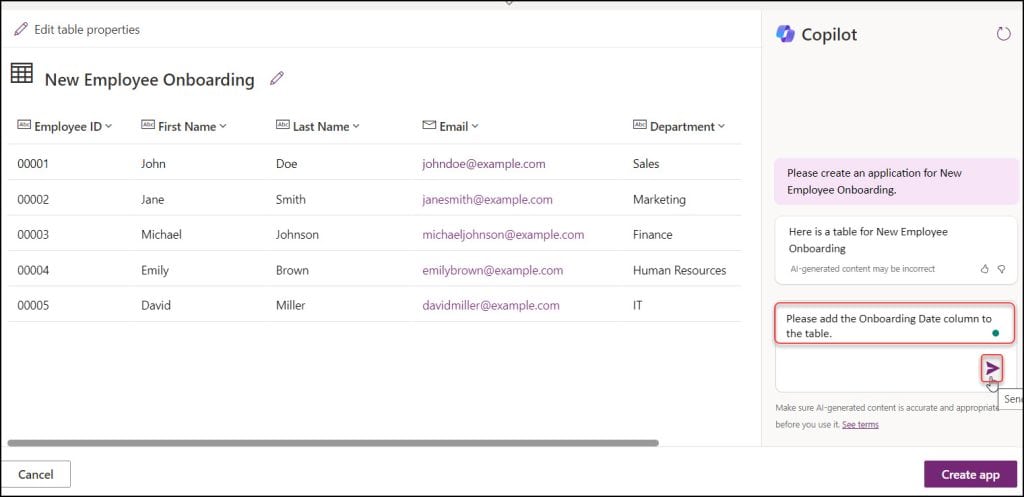This screenshot has width=1024, height=497.
Task: Select the Last Name cell Johnson
Action: (x=298, y=234)
